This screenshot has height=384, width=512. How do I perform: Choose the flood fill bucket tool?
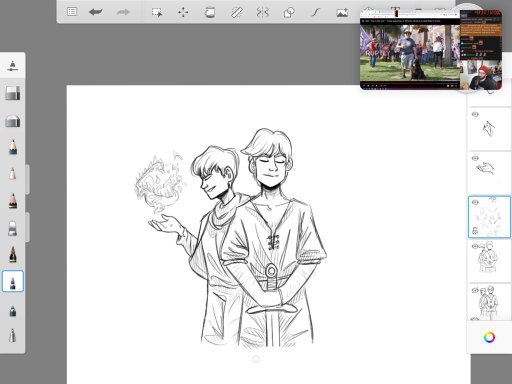210,13
